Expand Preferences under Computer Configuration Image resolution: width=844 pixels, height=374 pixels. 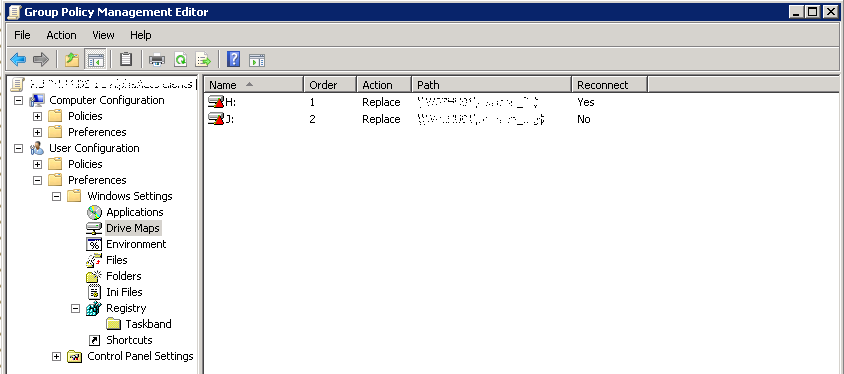tap(37, 132)
